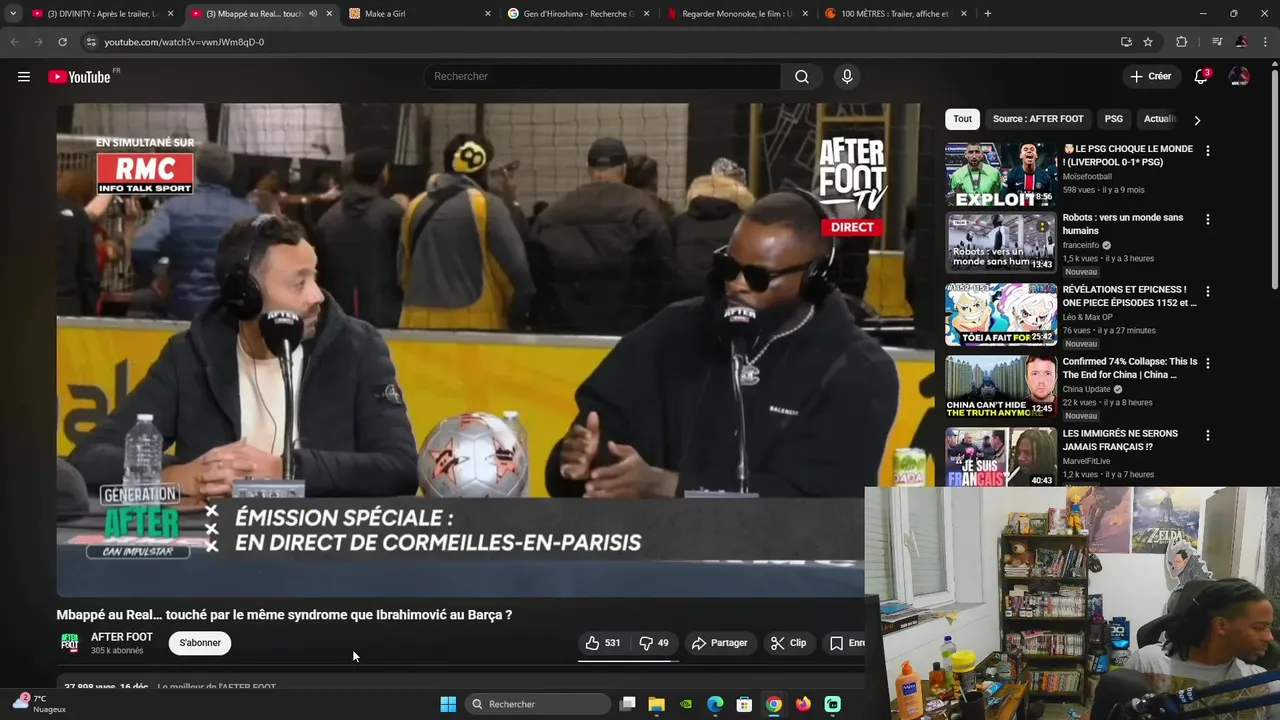Open Windows Start menu
The width and height of the screenshot is (1280, 720).
tap(448, 704)
